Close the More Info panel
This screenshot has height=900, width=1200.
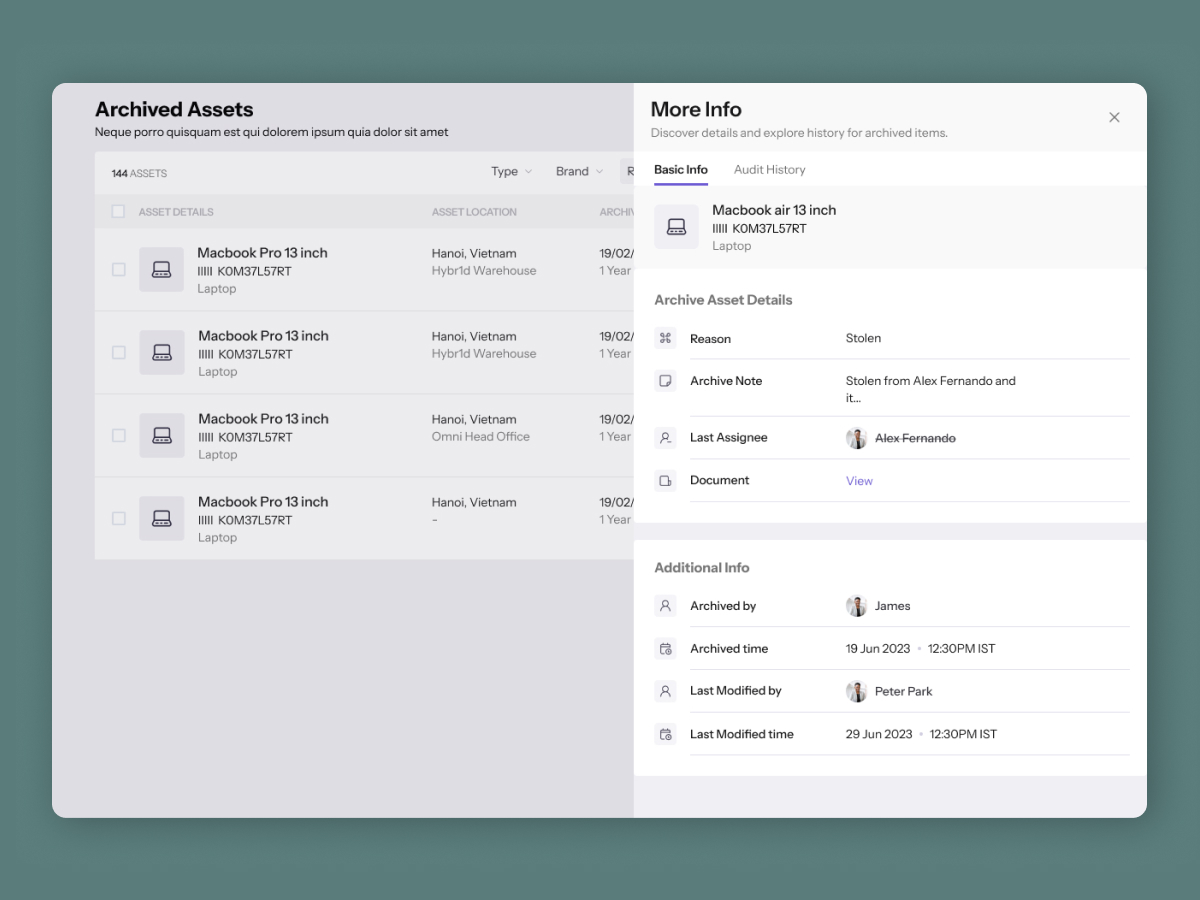[x=1114, y=117]
